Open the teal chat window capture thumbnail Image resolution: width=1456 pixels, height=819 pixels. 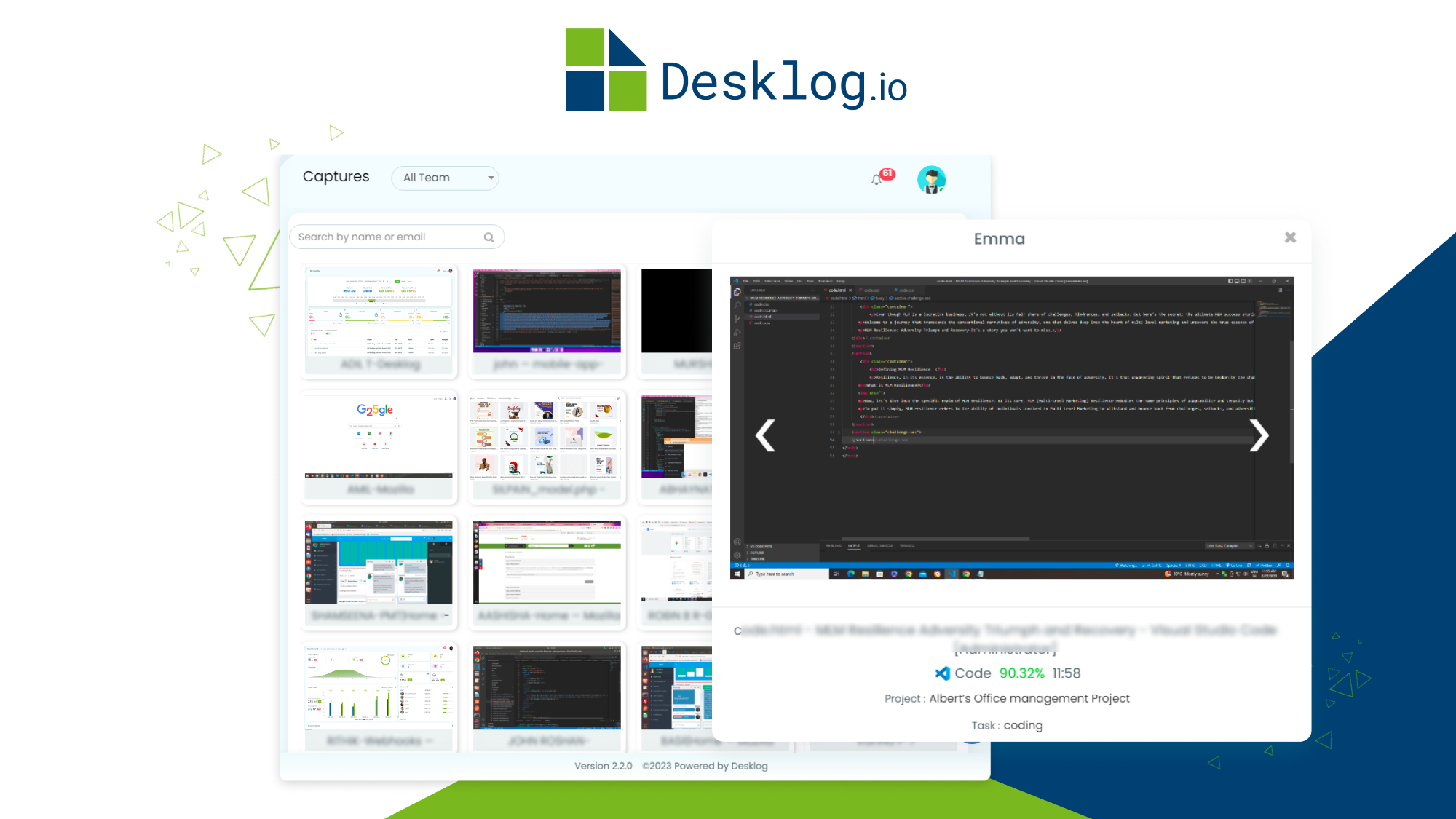point(379,562)
